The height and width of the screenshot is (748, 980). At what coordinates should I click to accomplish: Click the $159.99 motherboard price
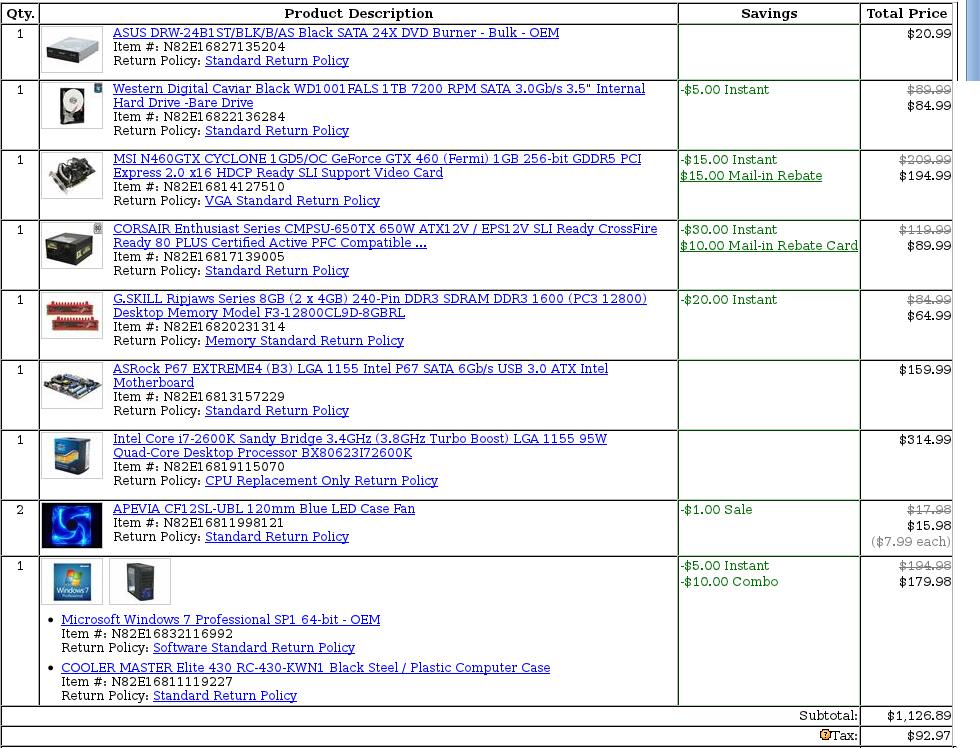point(925,370)
